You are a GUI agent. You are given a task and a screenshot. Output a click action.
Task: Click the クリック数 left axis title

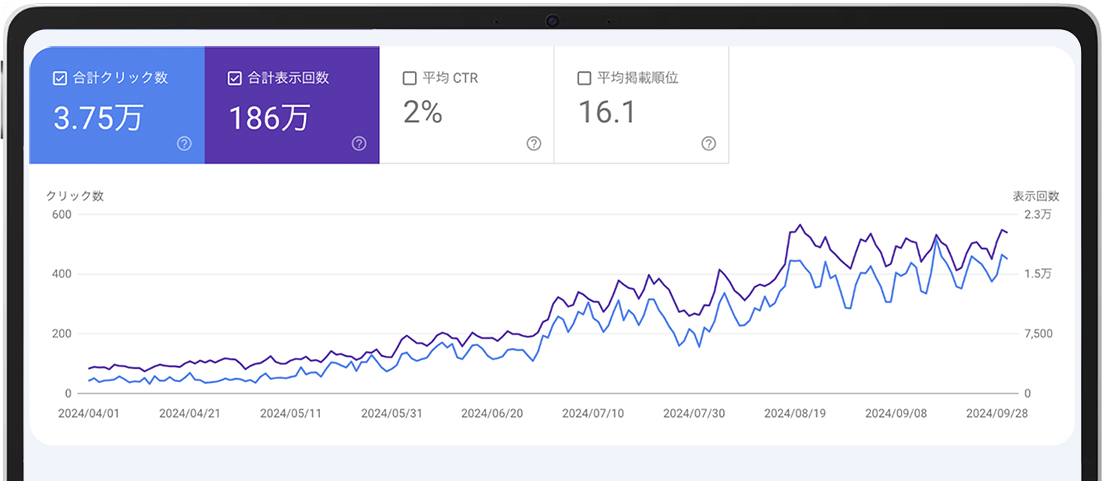click(x=75, y=196)
